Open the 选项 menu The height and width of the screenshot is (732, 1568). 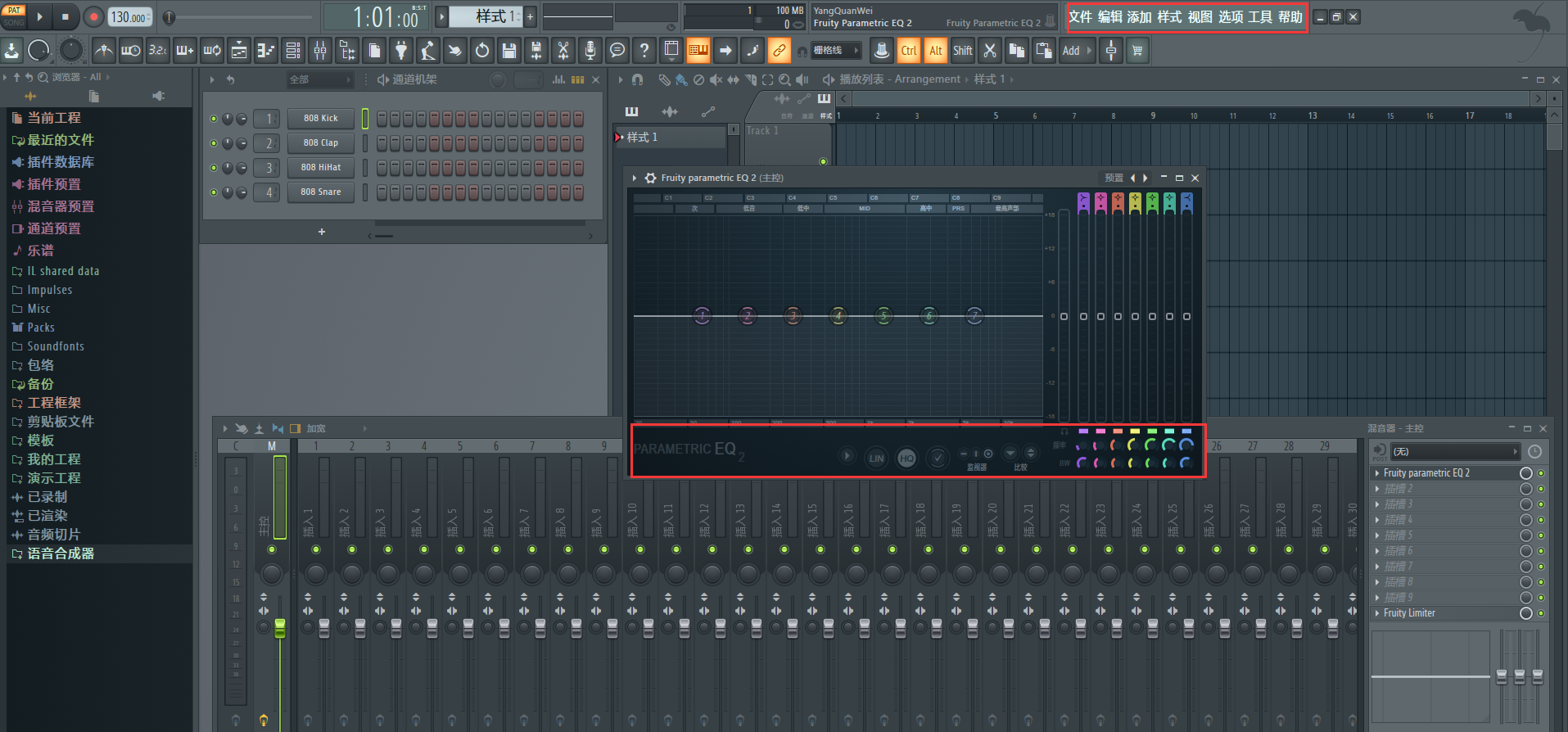point(1231,17)
